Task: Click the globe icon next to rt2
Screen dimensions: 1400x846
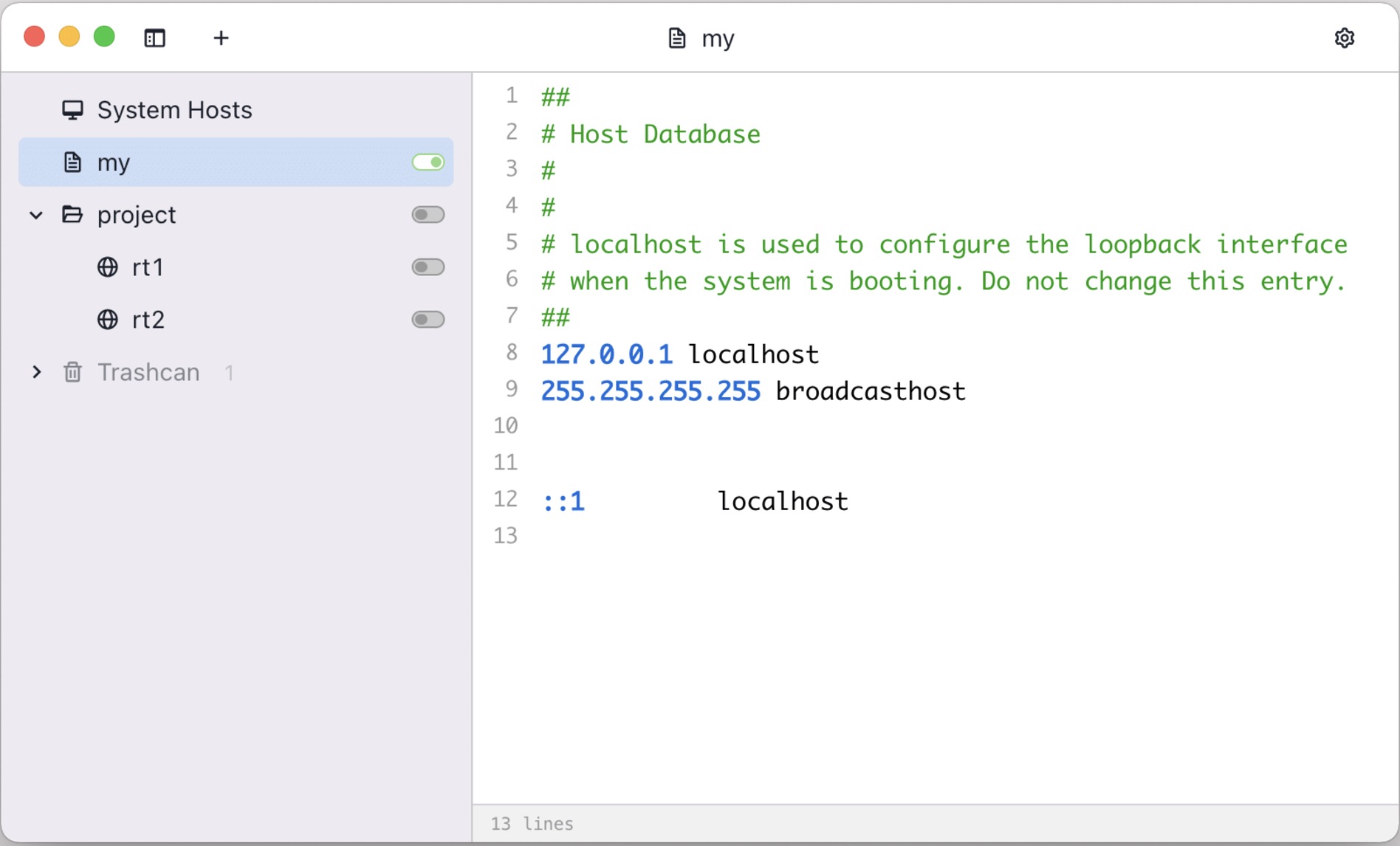Action: 107,320
